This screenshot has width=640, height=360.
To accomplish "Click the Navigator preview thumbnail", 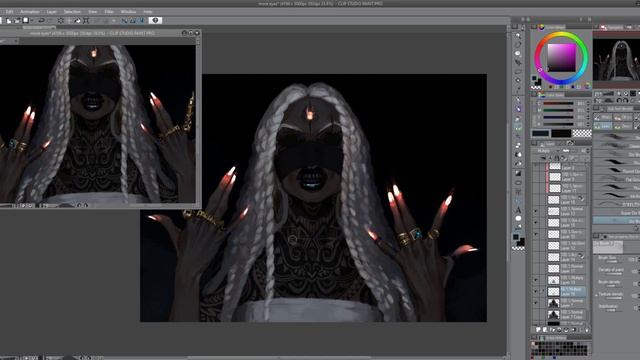I will click(616, 60).
